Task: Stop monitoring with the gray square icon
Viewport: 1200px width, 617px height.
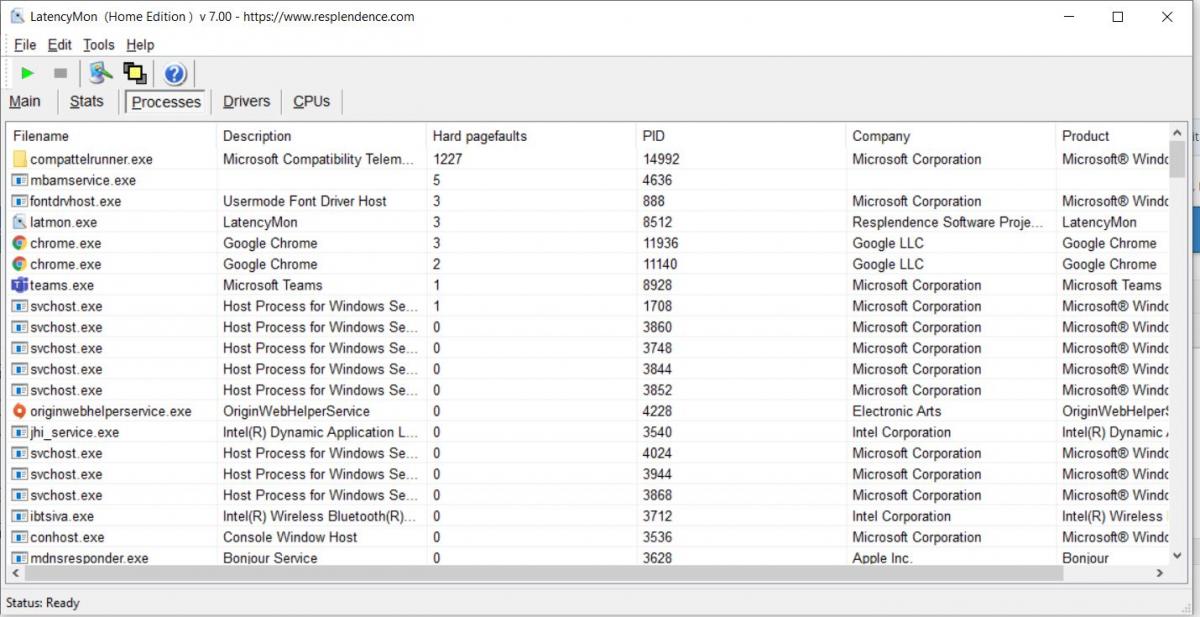Action: coord(60,73)
